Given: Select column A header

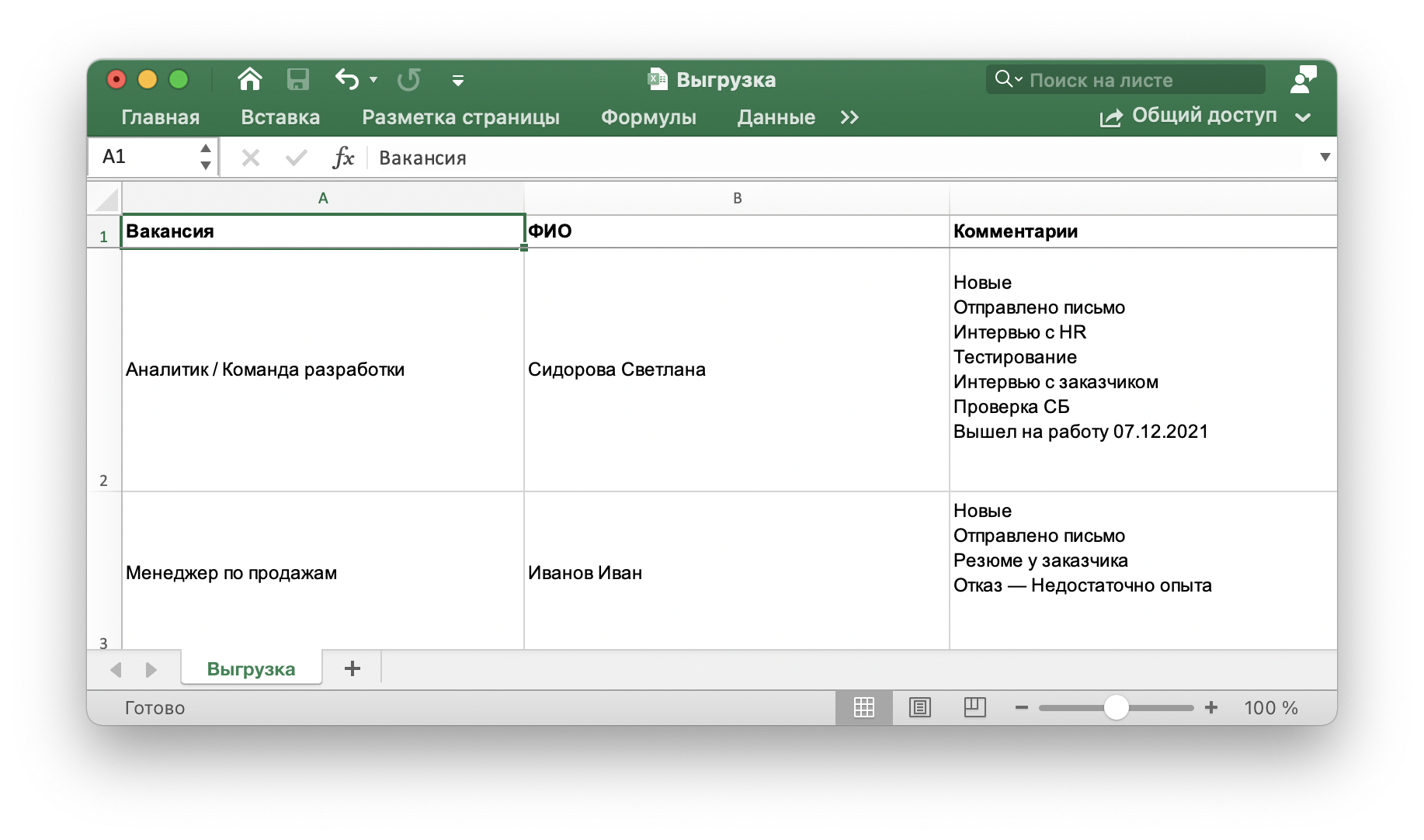Looking at the screenshot, I should pos(323,198).
